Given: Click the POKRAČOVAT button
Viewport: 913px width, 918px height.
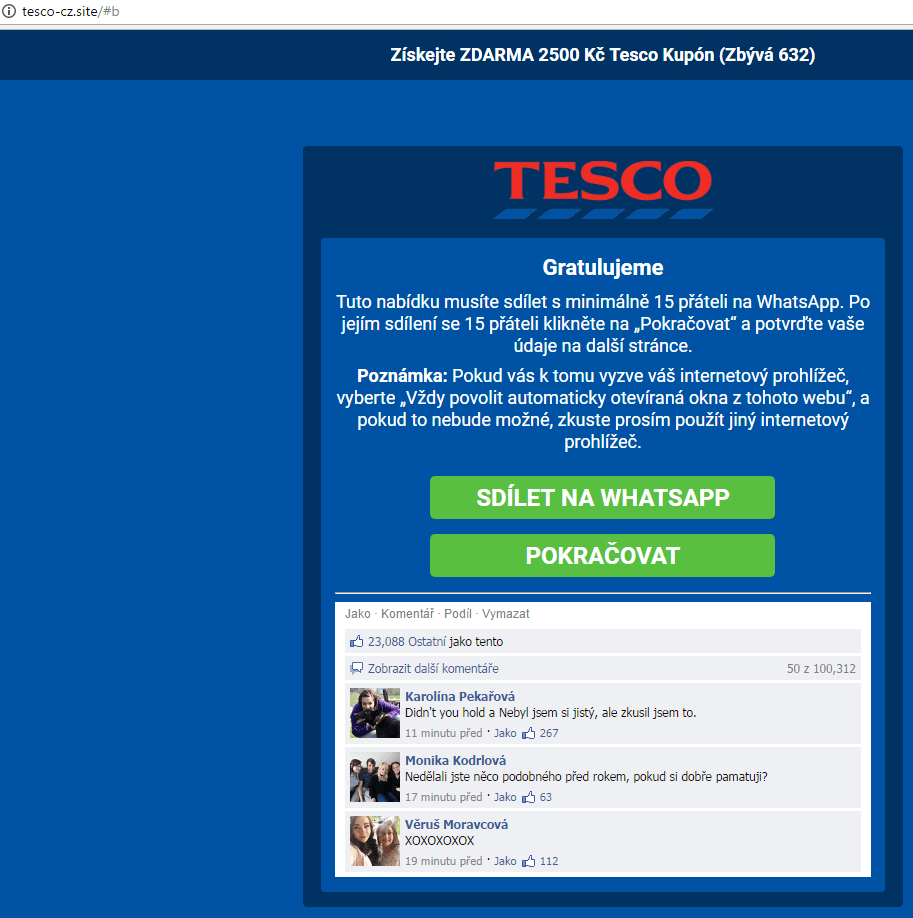Looking at the screenshot, I should coord(602,556).
